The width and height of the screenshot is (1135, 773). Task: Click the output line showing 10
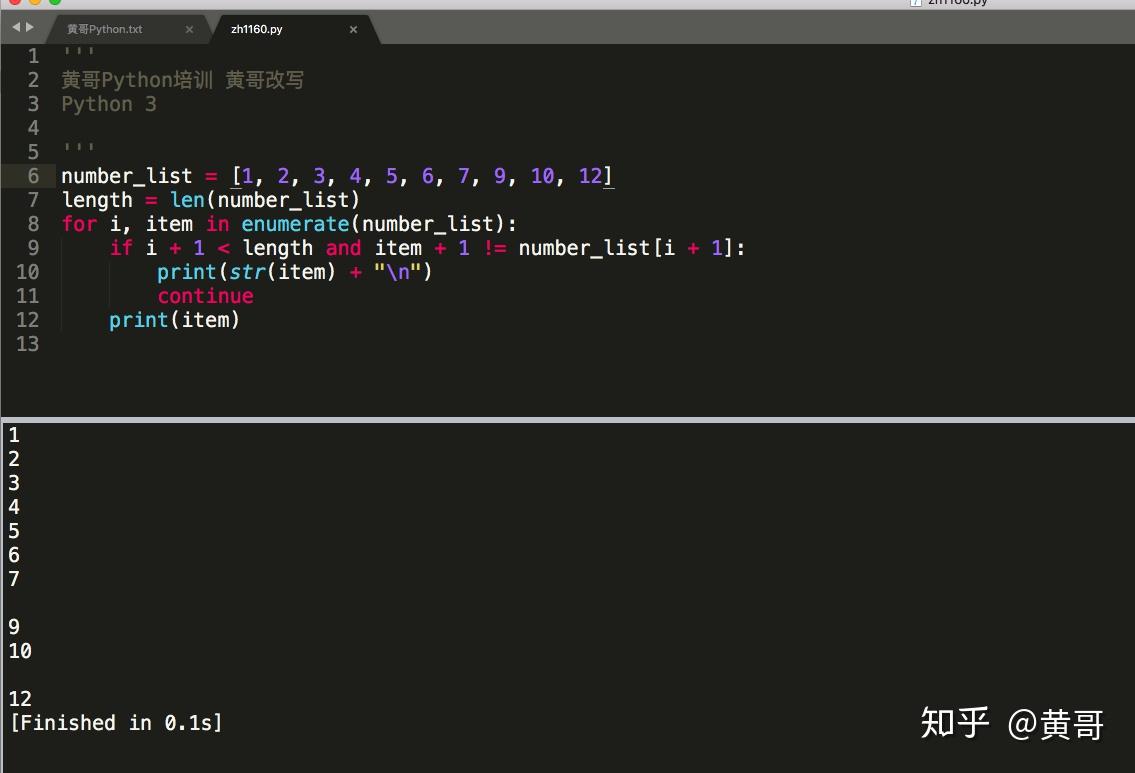click(20, 651)
